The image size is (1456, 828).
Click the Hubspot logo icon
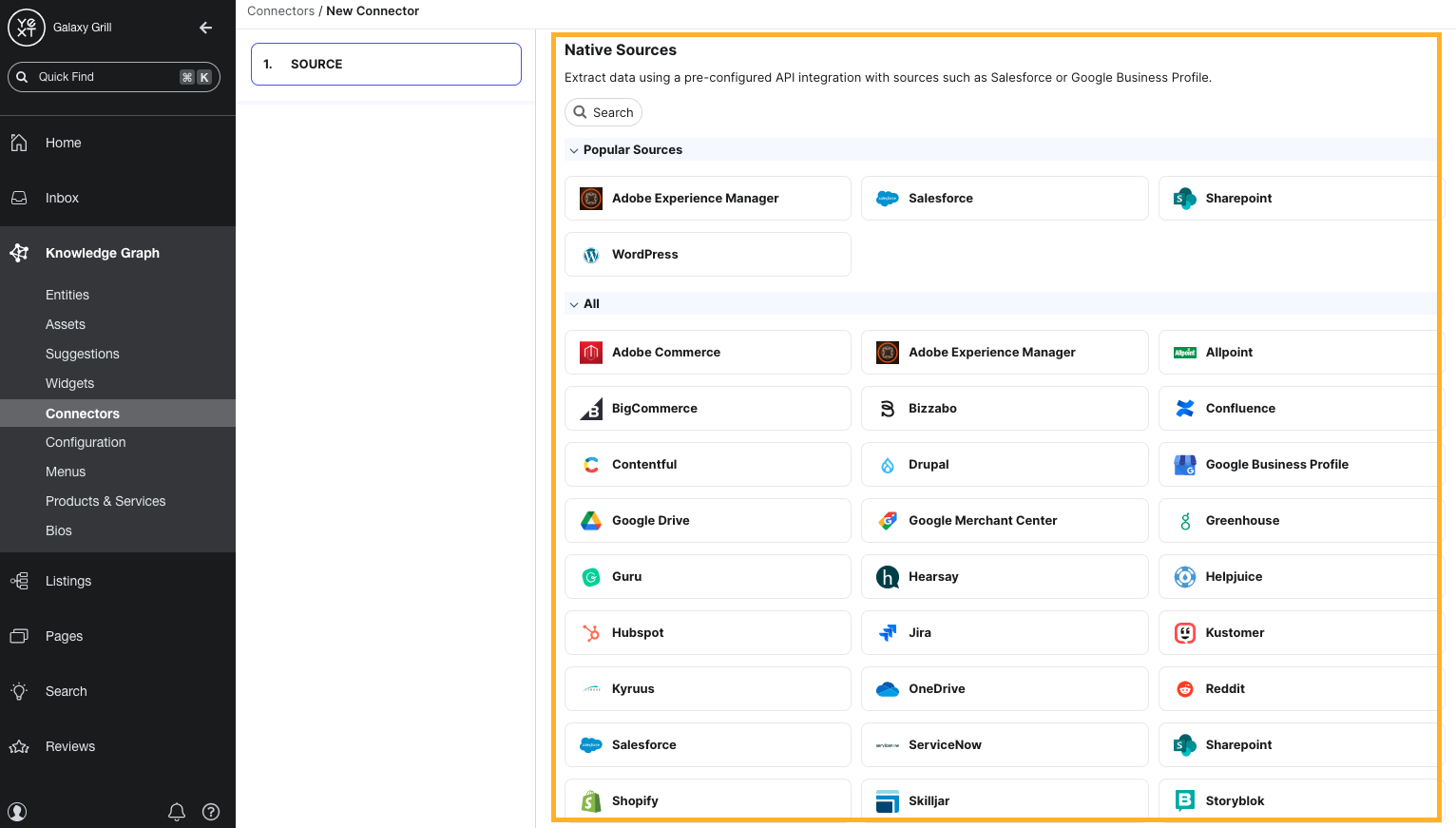[591, 632]
